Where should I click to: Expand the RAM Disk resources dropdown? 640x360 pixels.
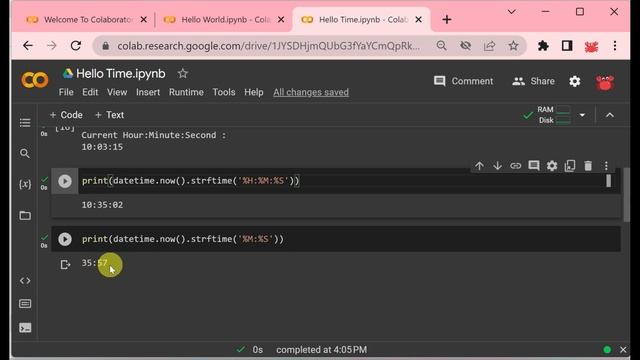click(582, 115)
